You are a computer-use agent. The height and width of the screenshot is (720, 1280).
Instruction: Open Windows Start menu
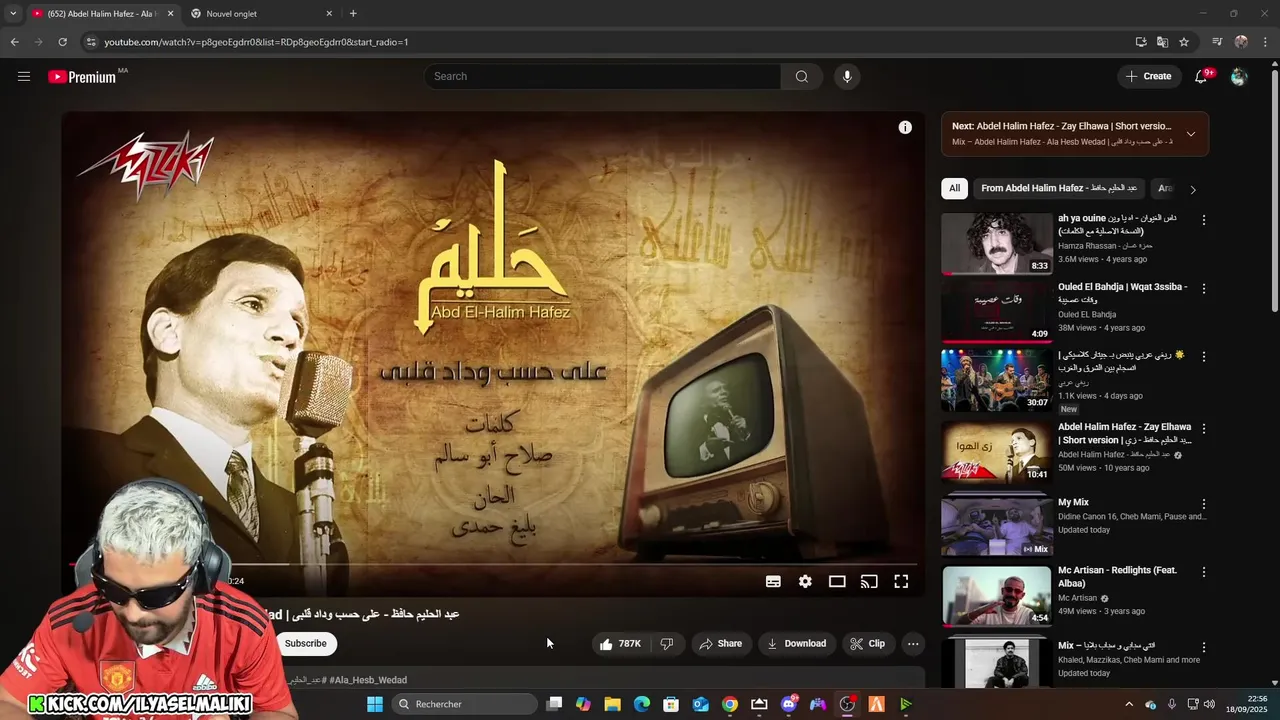coord(375,704)
